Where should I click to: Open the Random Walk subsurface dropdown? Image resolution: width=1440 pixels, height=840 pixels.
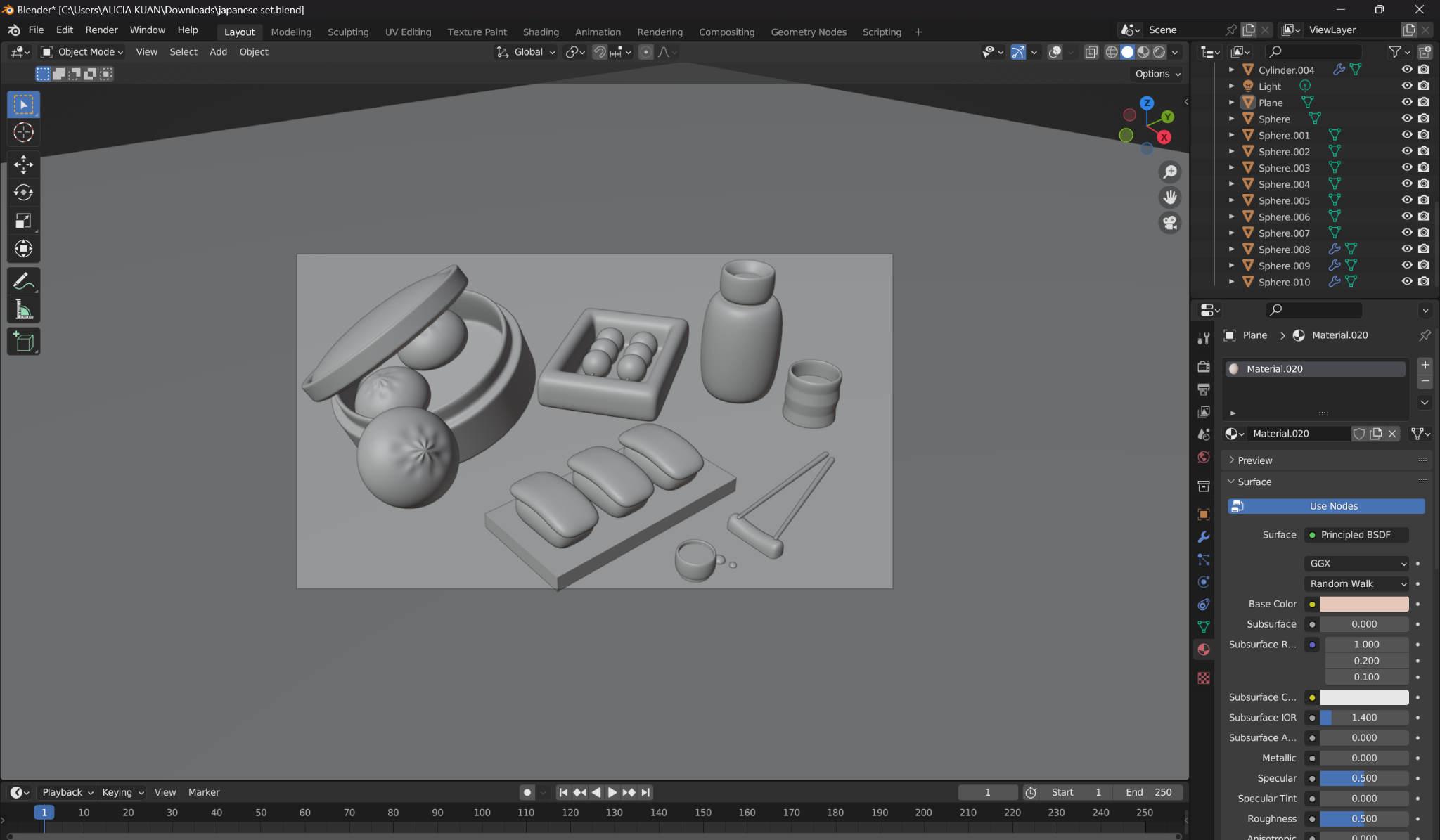tap(1356, 583)
